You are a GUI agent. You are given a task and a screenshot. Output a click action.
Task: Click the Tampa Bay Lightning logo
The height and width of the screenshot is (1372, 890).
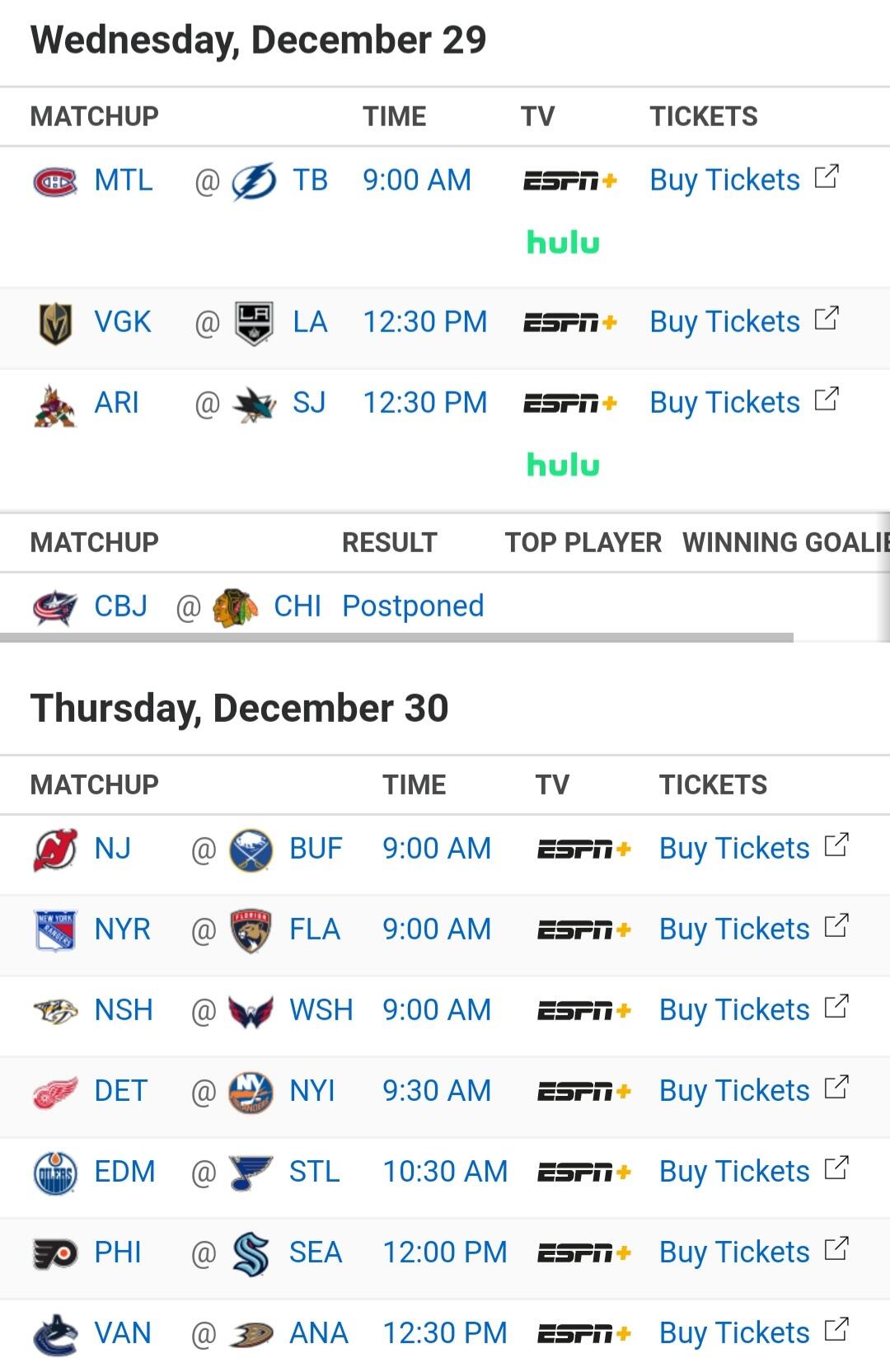tap(254, 181)
